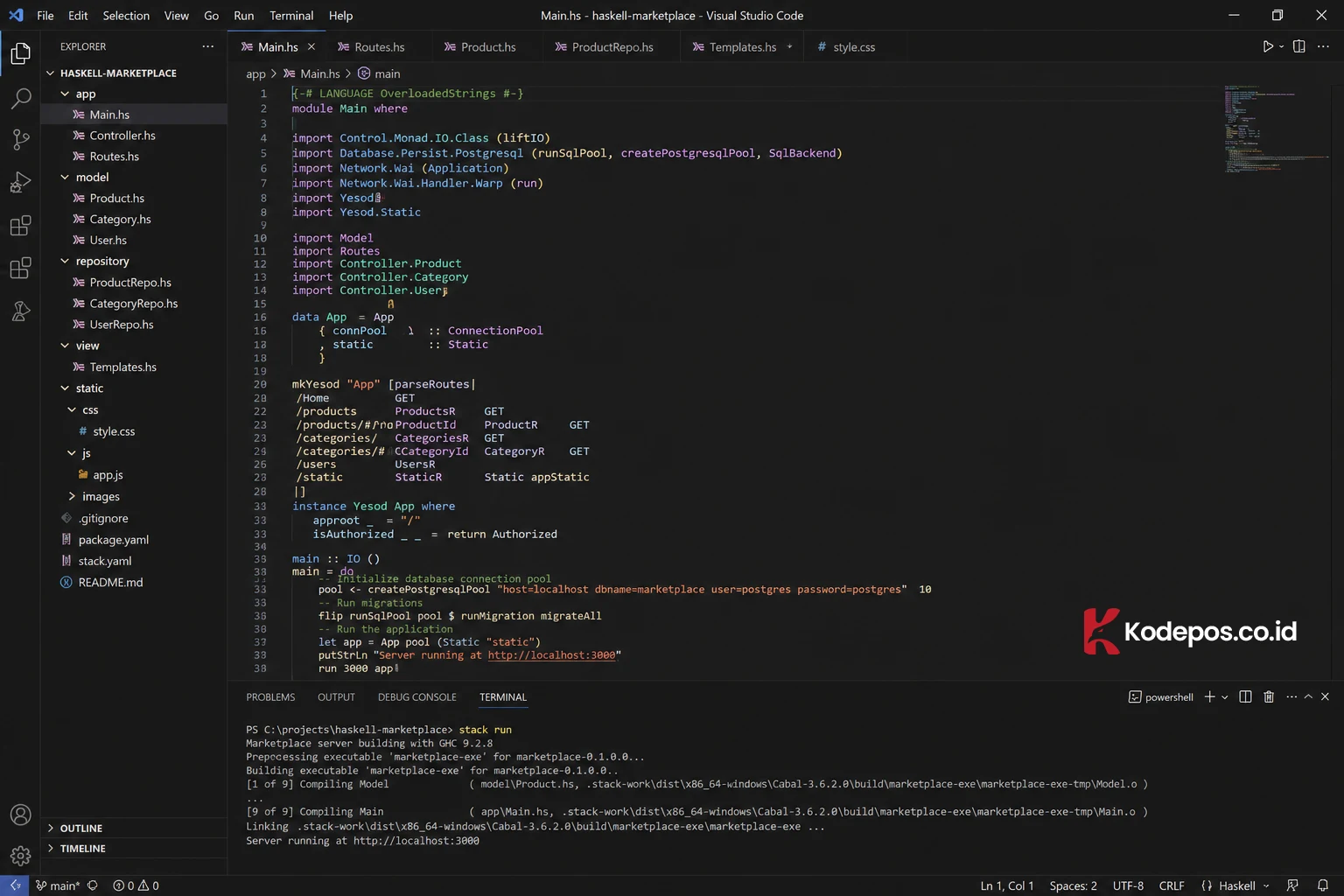Click the code minimap overview
The image size is (1344, 896).
1275,129
